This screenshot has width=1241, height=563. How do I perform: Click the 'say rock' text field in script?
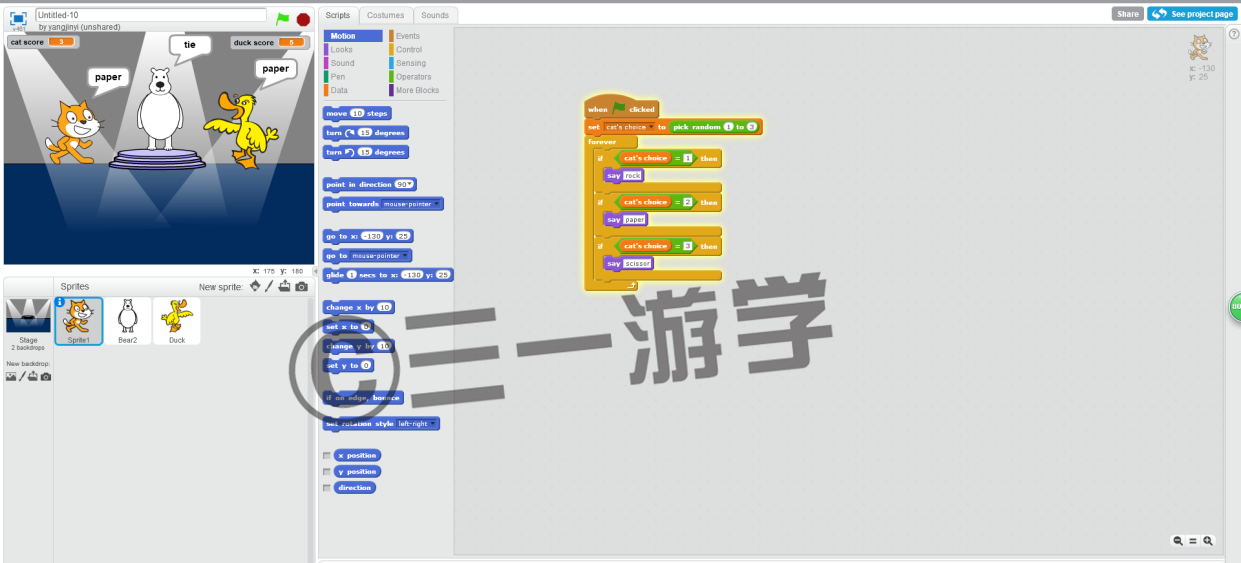coord(632,175)
